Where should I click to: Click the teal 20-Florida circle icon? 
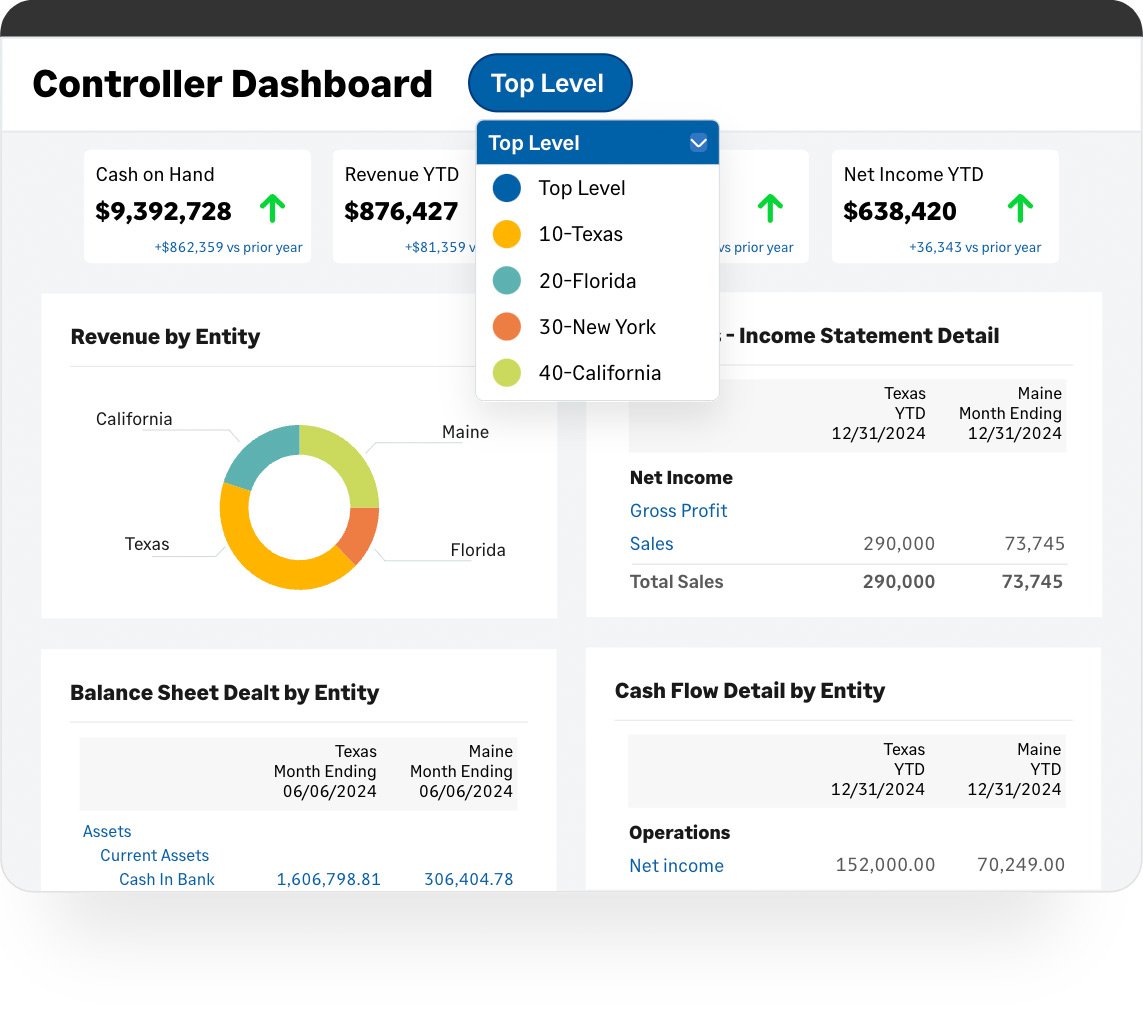pyautogui.click(x=507, y=281)
